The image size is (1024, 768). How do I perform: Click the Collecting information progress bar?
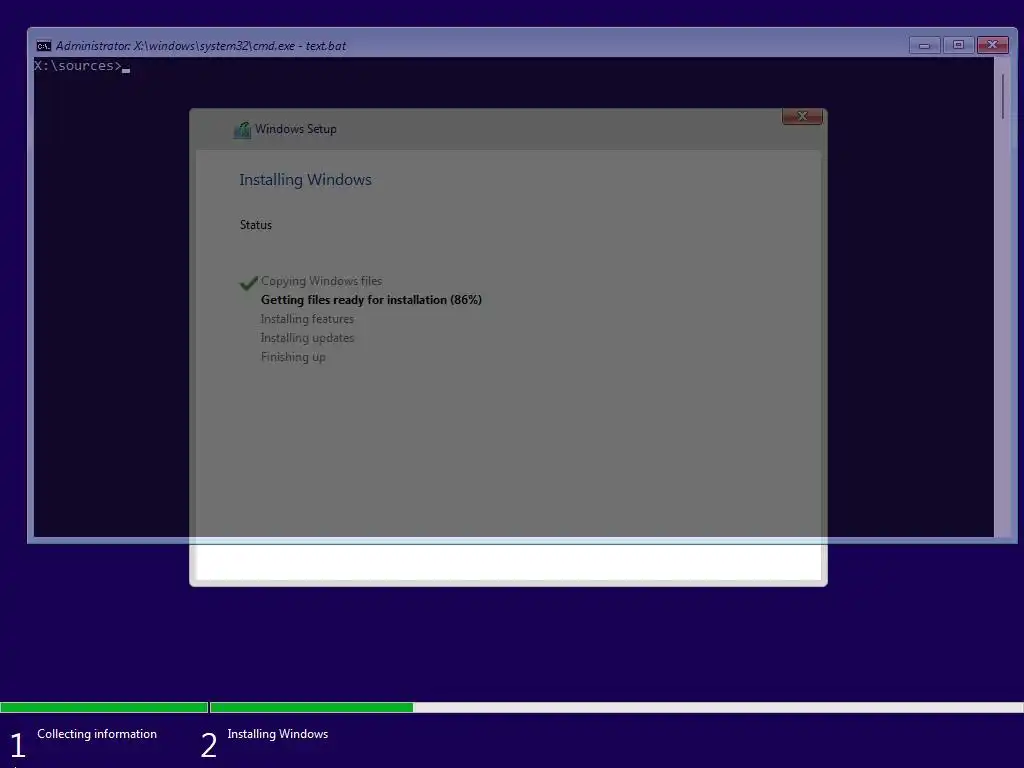(x=104, y=707)
